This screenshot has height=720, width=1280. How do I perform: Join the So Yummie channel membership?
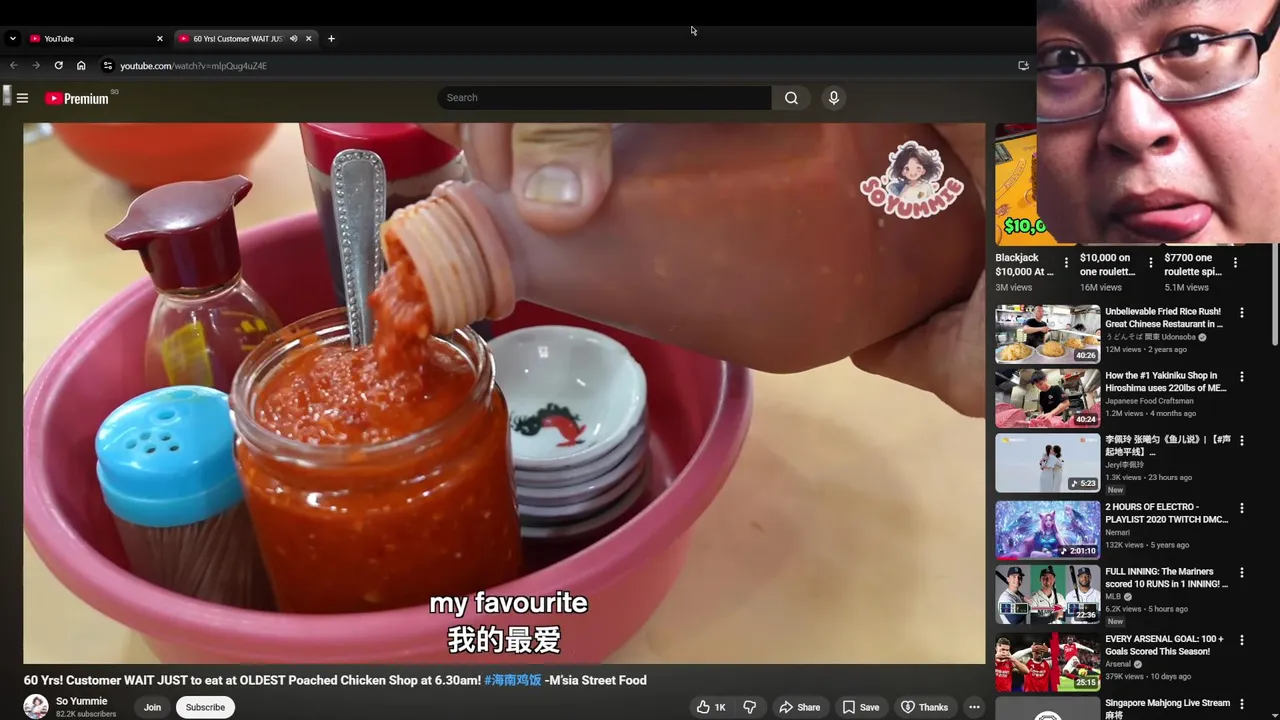point(152,707)
